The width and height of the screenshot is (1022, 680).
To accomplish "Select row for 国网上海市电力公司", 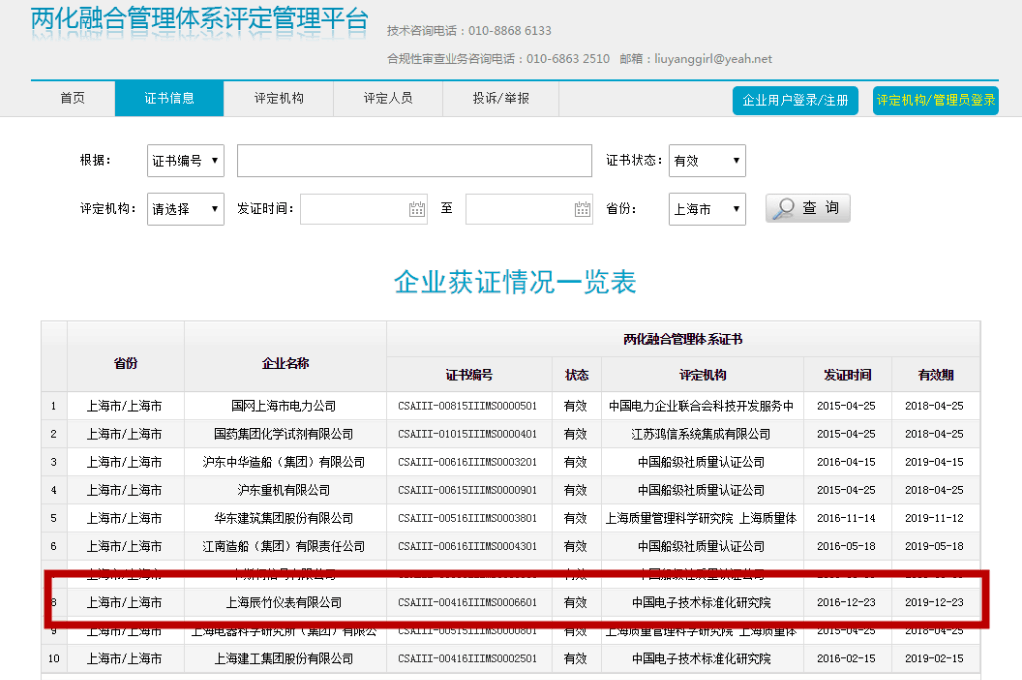I will [283, 406].
